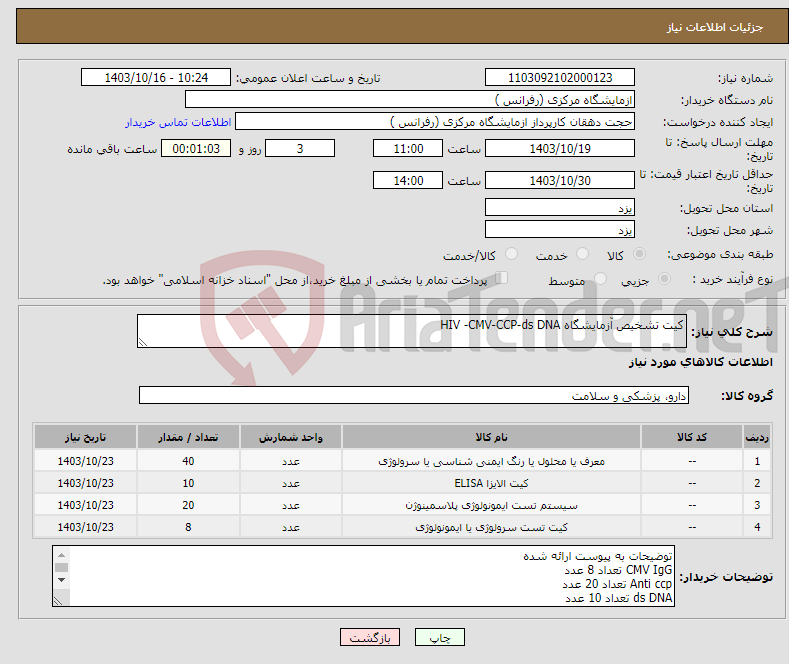
Task: Click quantity 40 in row 1
Action: pyautogui.click(x=188, y=461)
